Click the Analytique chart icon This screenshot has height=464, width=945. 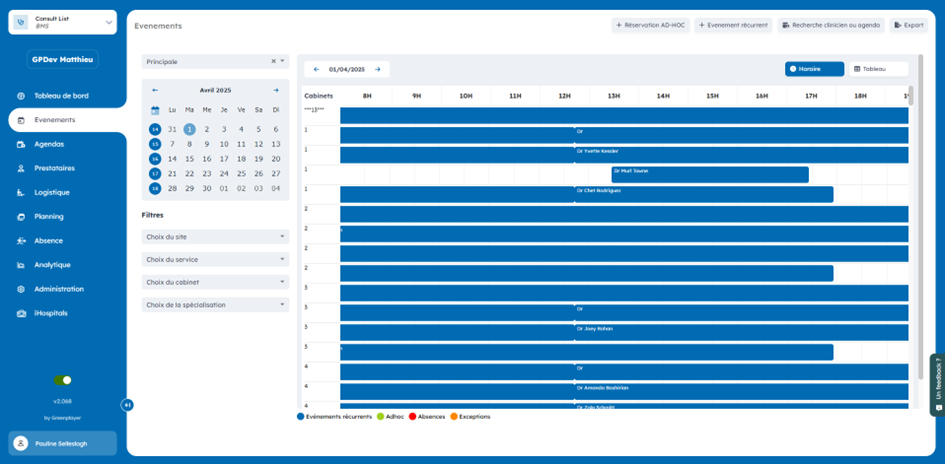[21, 265]
